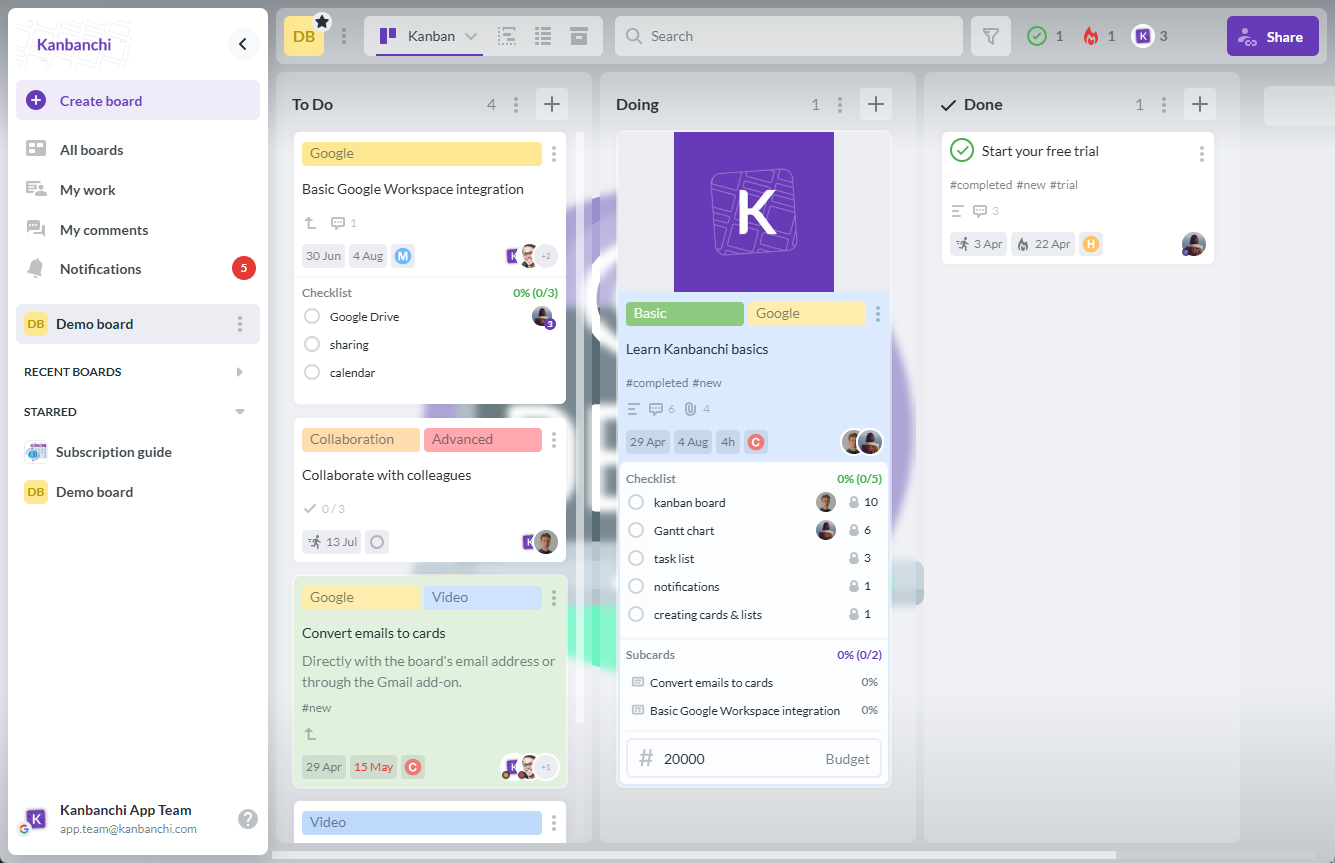Check the notifications checklist item
1335x863 pixels.
click(636, 586)
